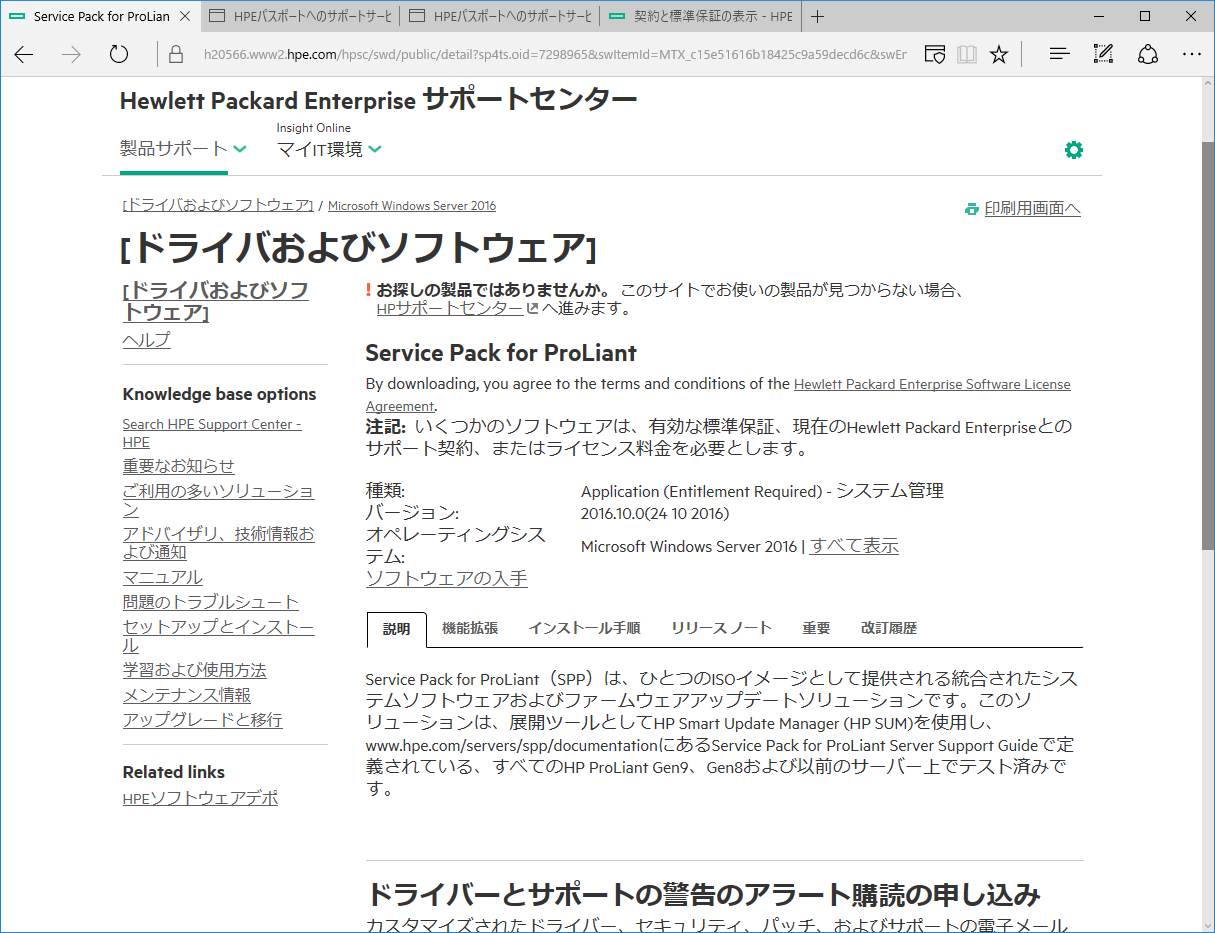Click the vertical page scrollbar thumb

point(1208,345)
